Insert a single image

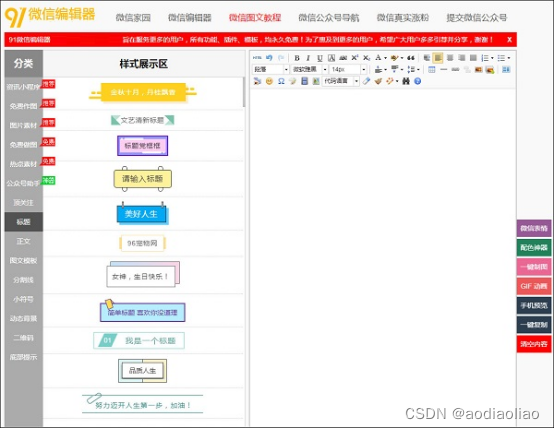click(479, 70)
